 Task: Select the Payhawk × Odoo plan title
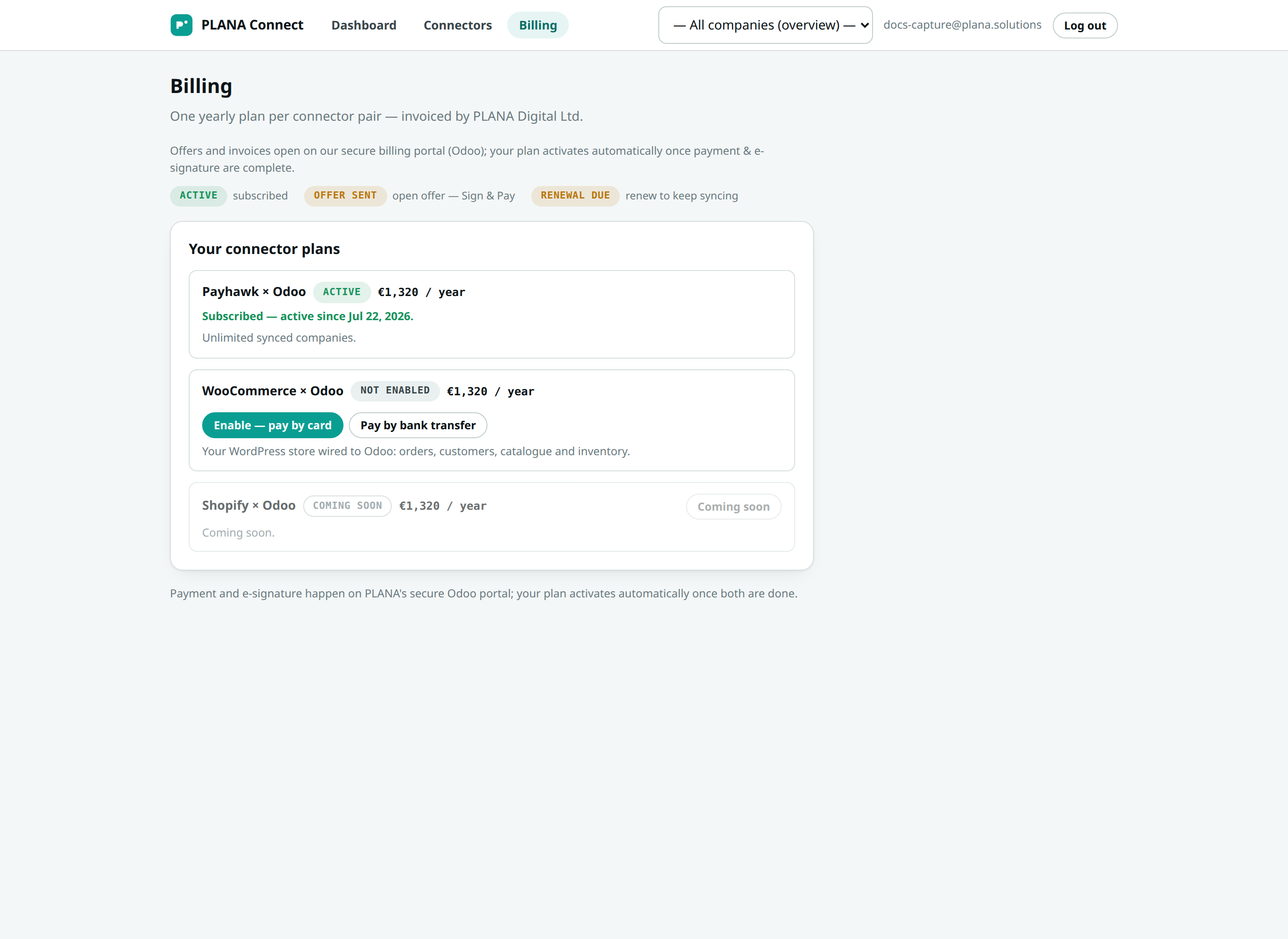coord(254,292)
